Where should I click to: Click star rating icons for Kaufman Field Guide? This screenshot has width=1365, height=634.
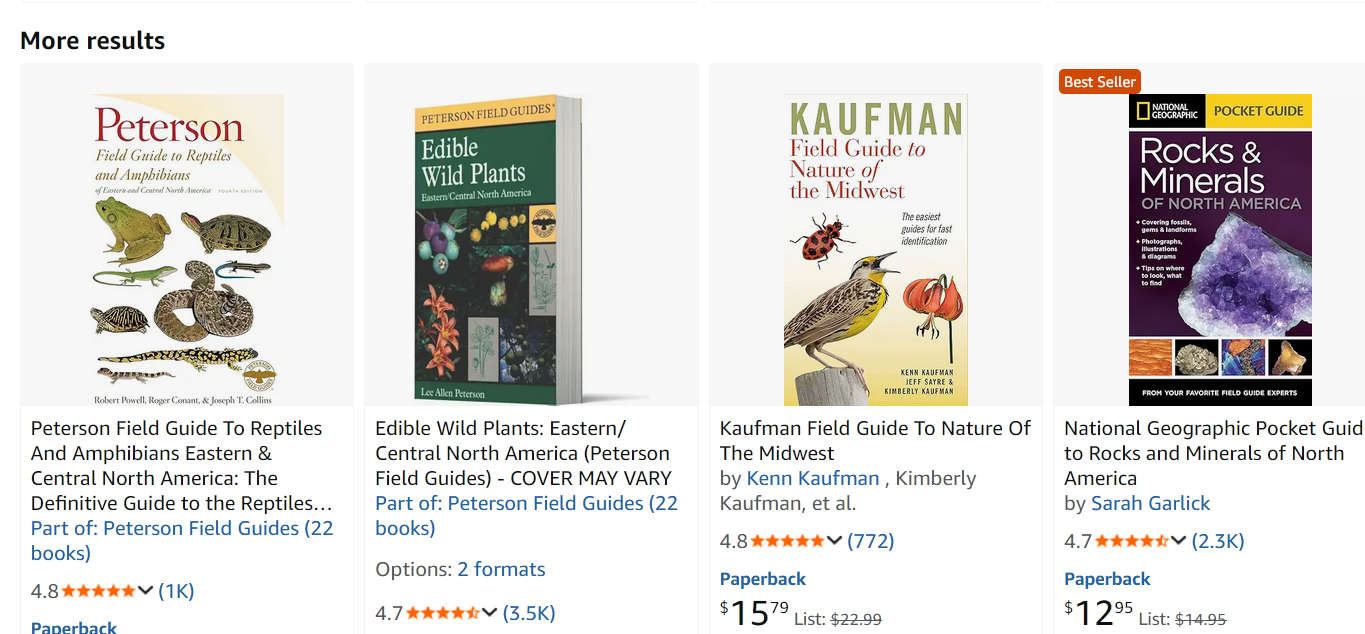(787, 541)
